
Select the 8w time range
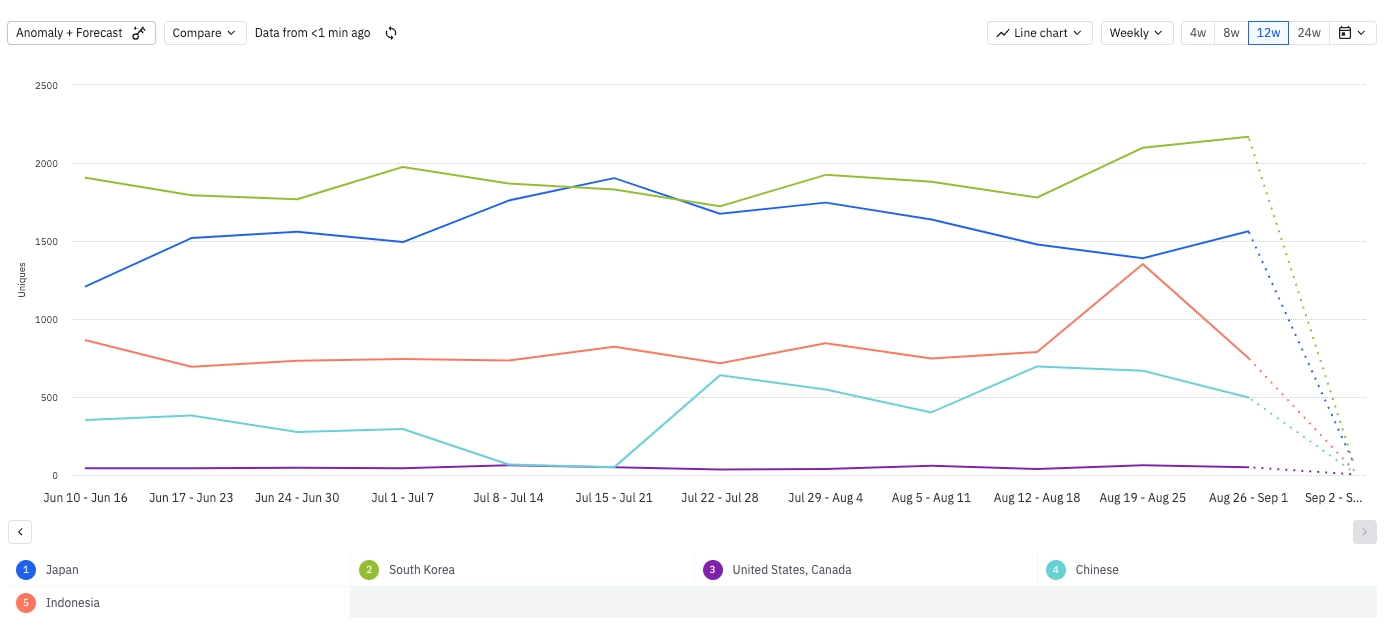(x=1231, y=33)
